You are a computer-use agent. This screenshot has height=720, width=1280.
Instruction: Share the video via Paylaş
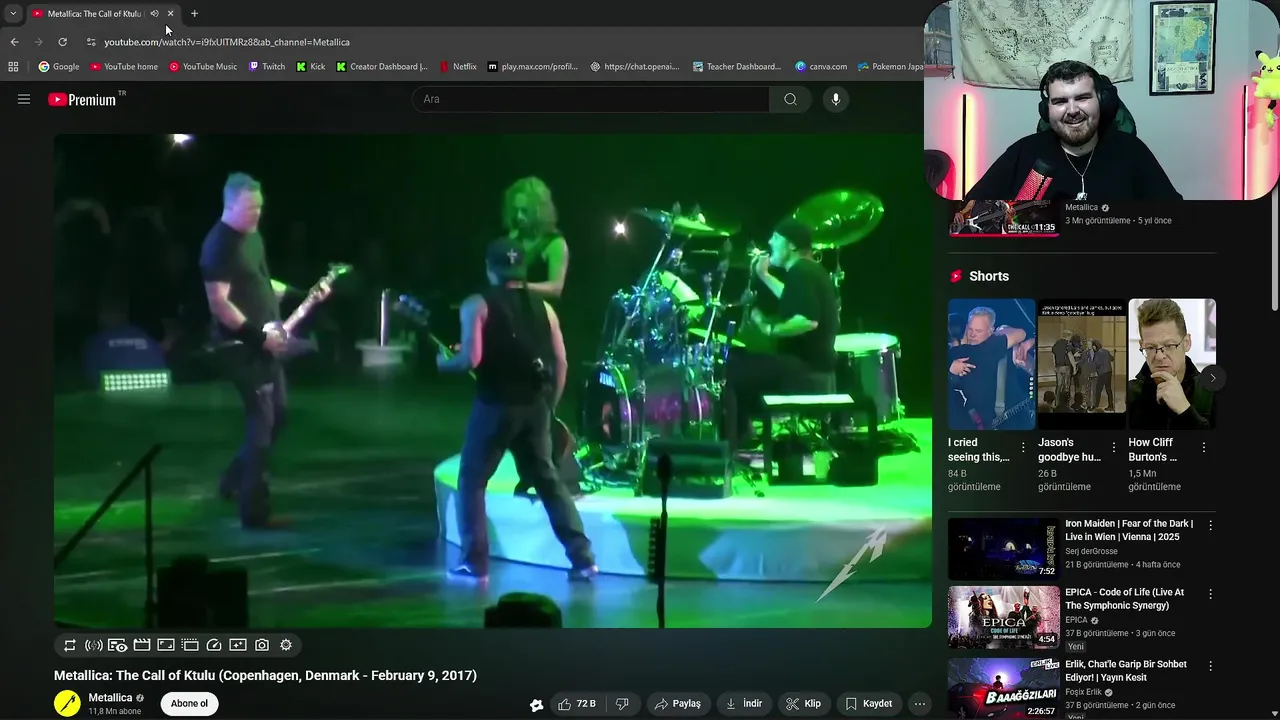coord(678,704)
